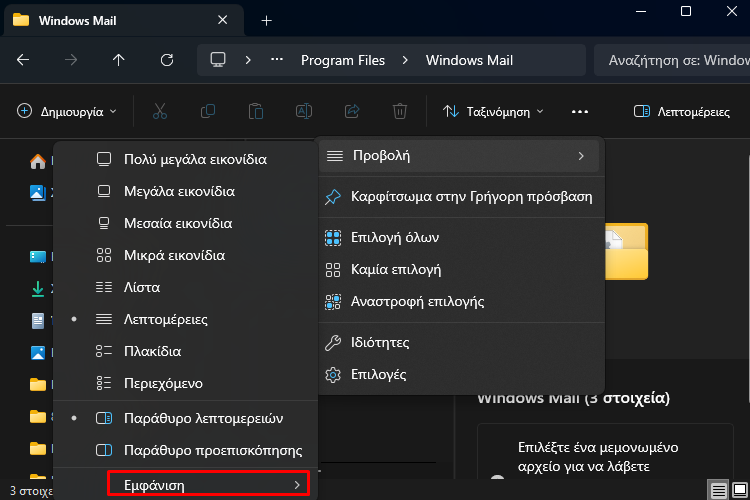Choose Αναστροφή επιλογής menu item

[x=459, y=301]
